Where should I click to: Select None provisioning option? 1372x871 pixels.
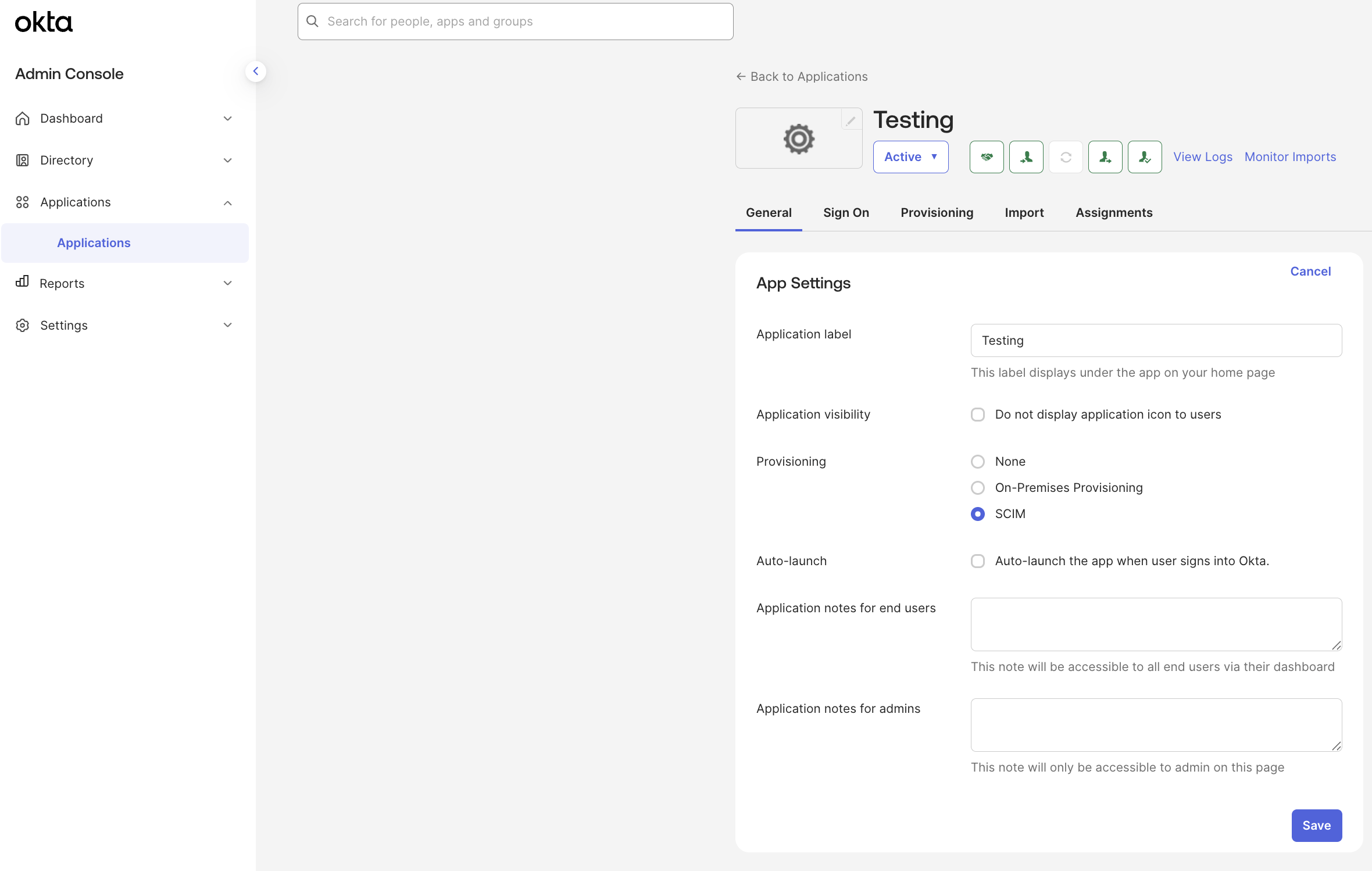point(978,462)
